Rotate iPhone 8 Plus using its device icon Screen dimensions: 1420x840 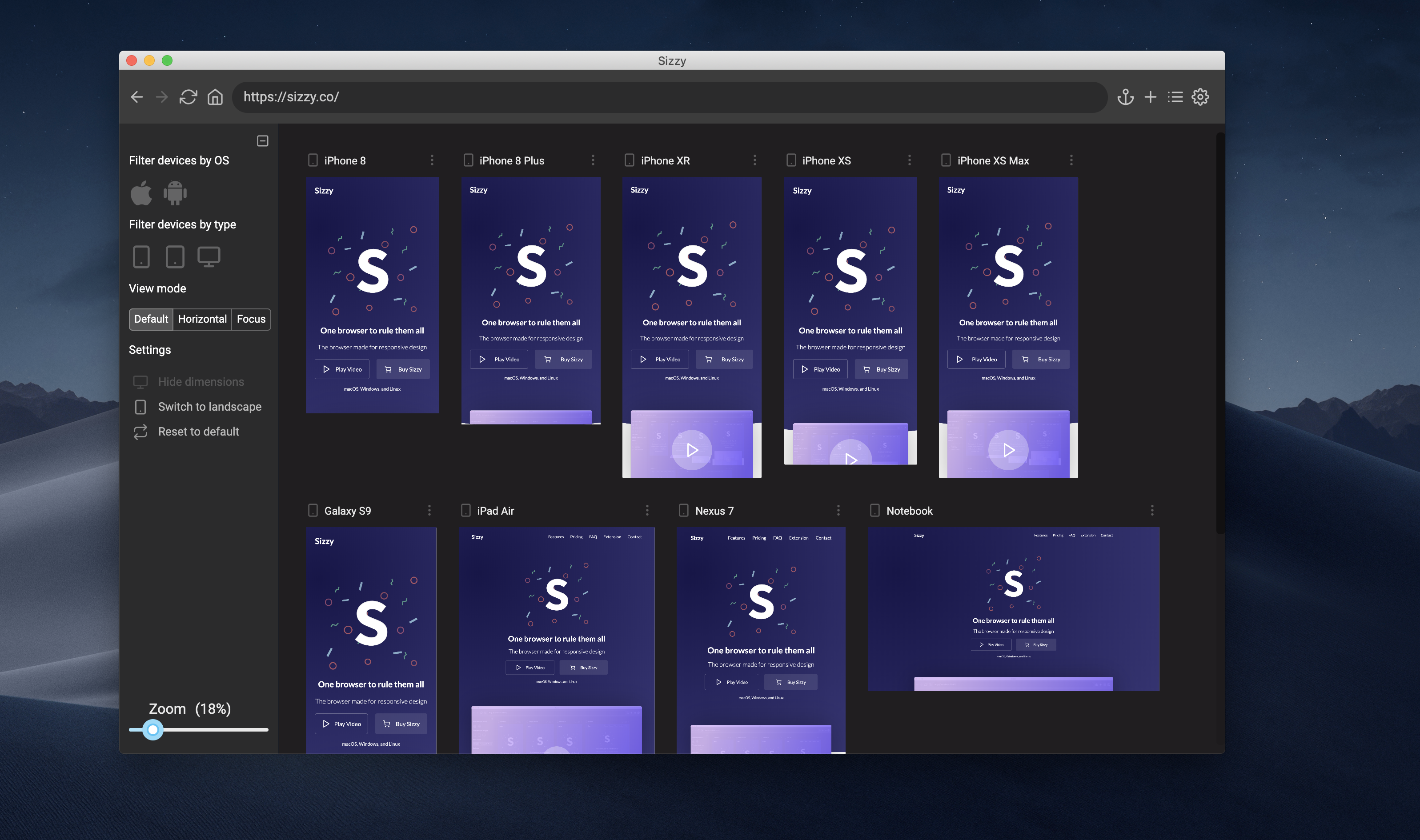point(468,161)
